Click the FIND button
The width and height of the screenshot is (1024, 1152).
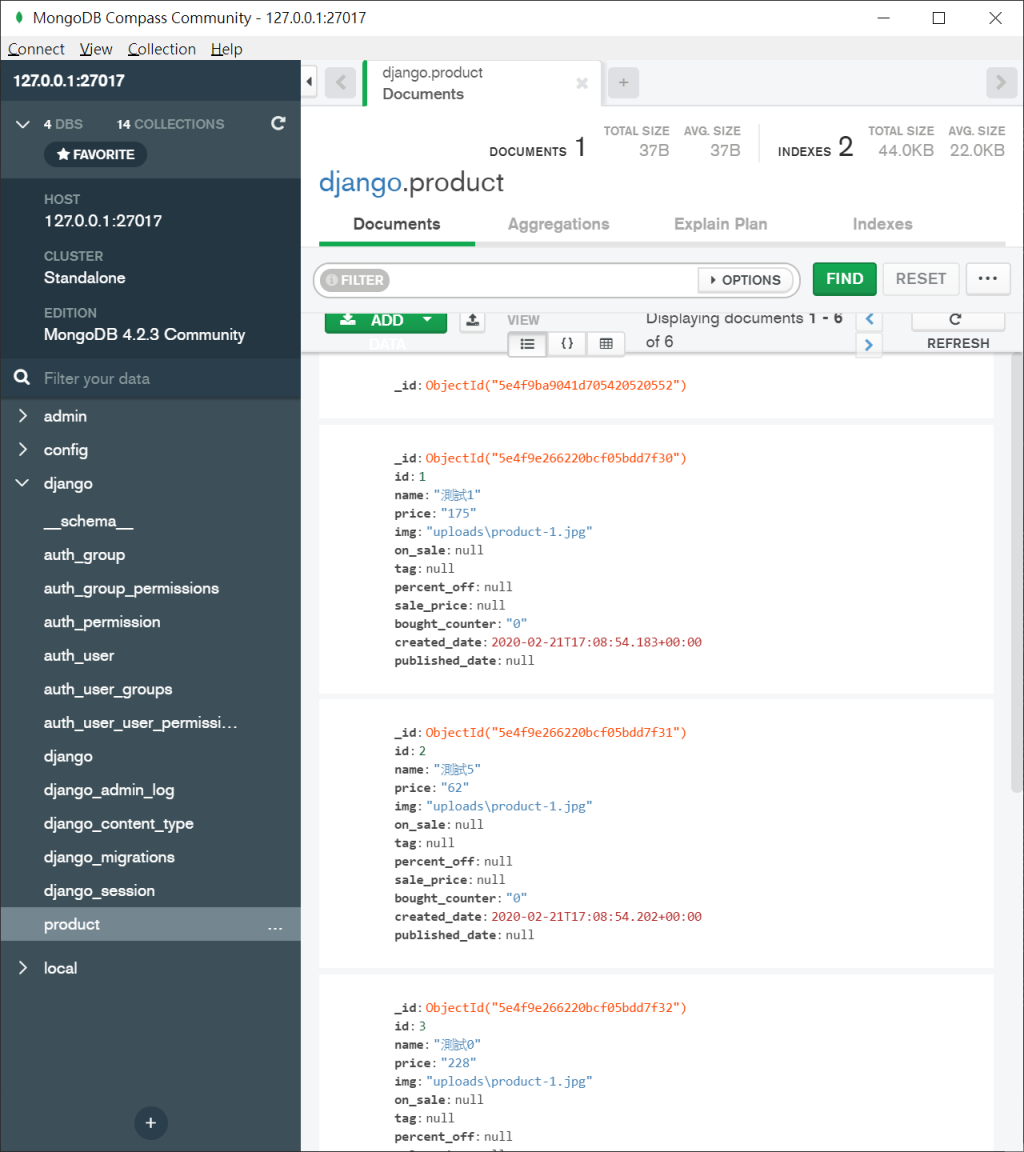coord(845,279)
